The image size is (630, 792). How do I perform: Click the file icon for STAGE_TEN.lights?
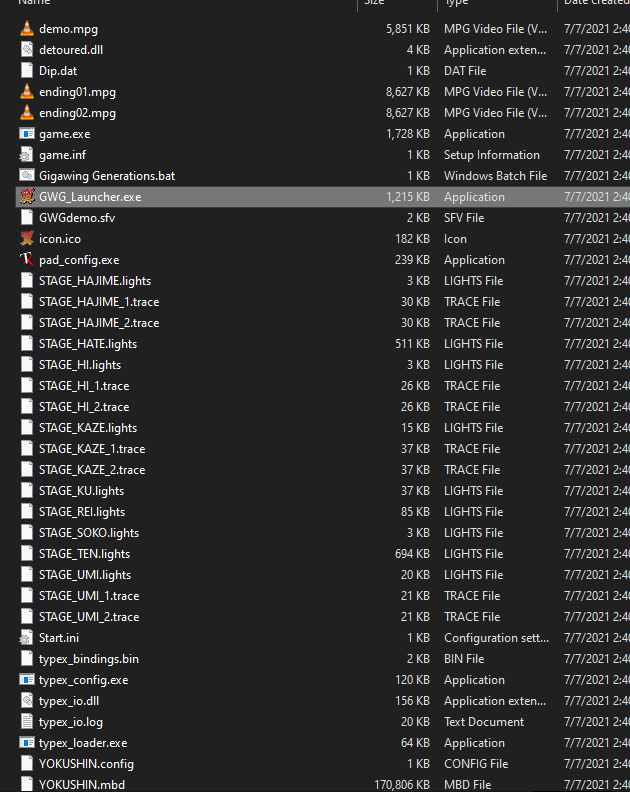(x=27, y=554)
